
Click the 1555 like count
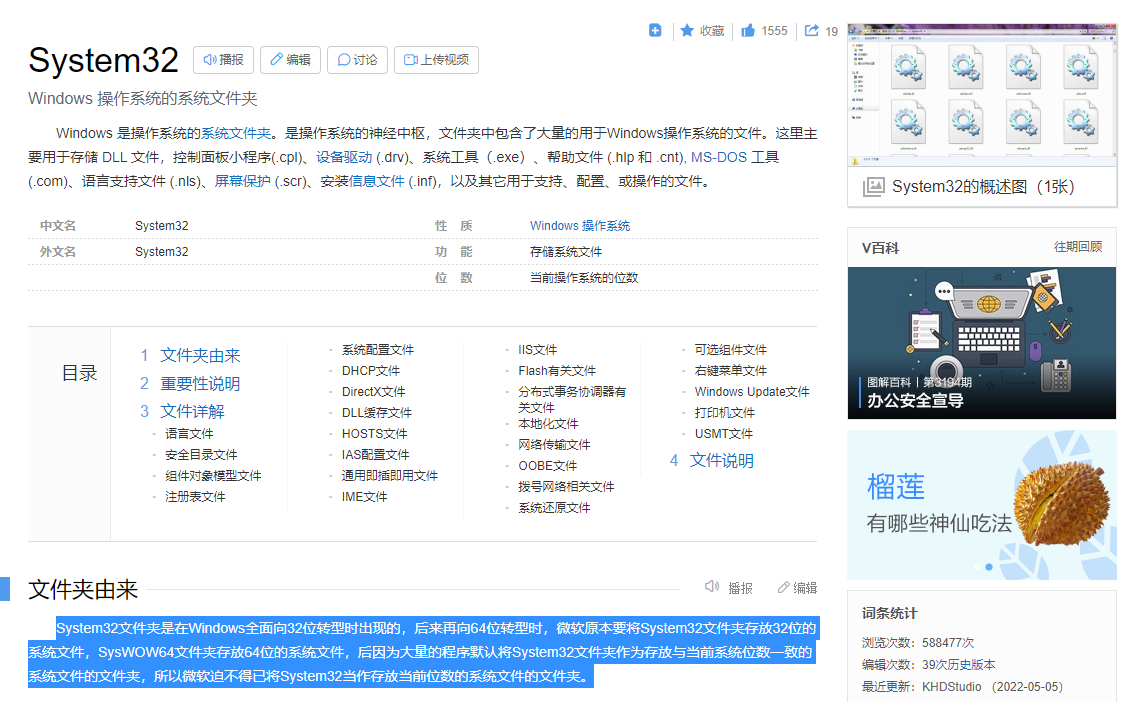[x=774, y=31]
